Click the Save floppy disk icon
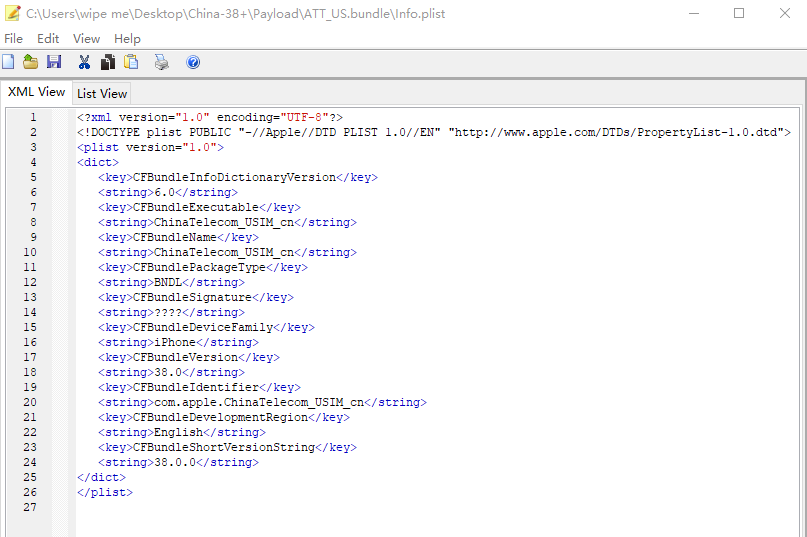This screenshot has width=807, height=537. (54, 62)
